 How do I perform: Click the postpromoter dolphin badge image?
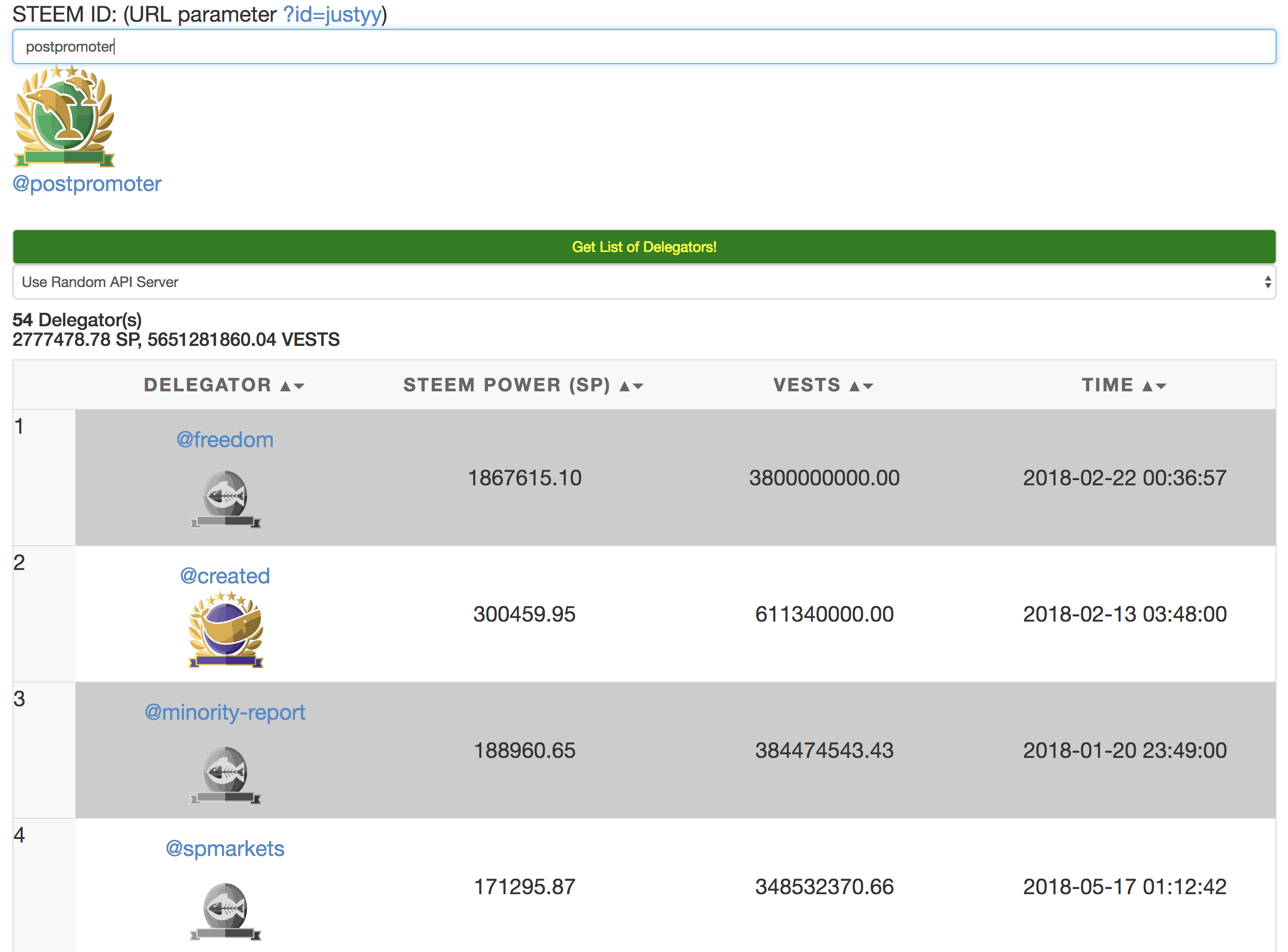pyautogui.click(x=64, y=116)
